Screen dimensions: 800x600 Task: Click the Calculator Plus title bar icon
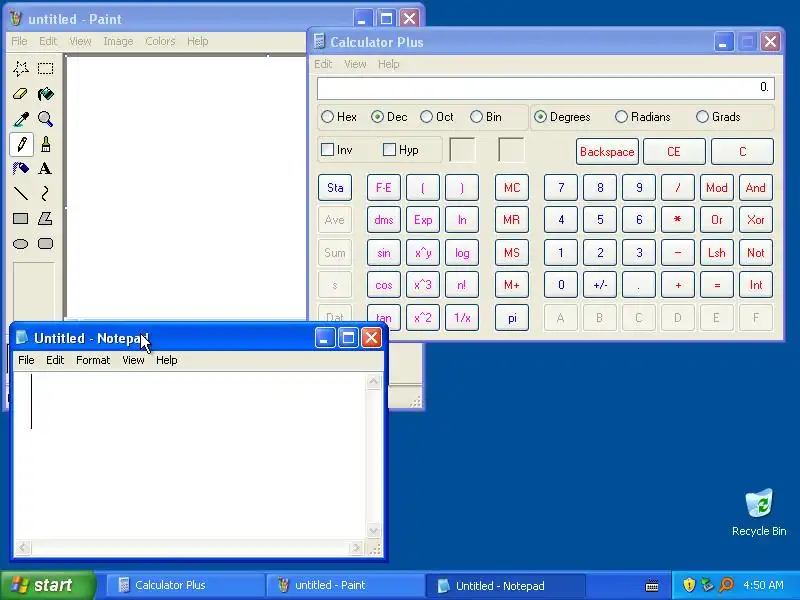319,41
